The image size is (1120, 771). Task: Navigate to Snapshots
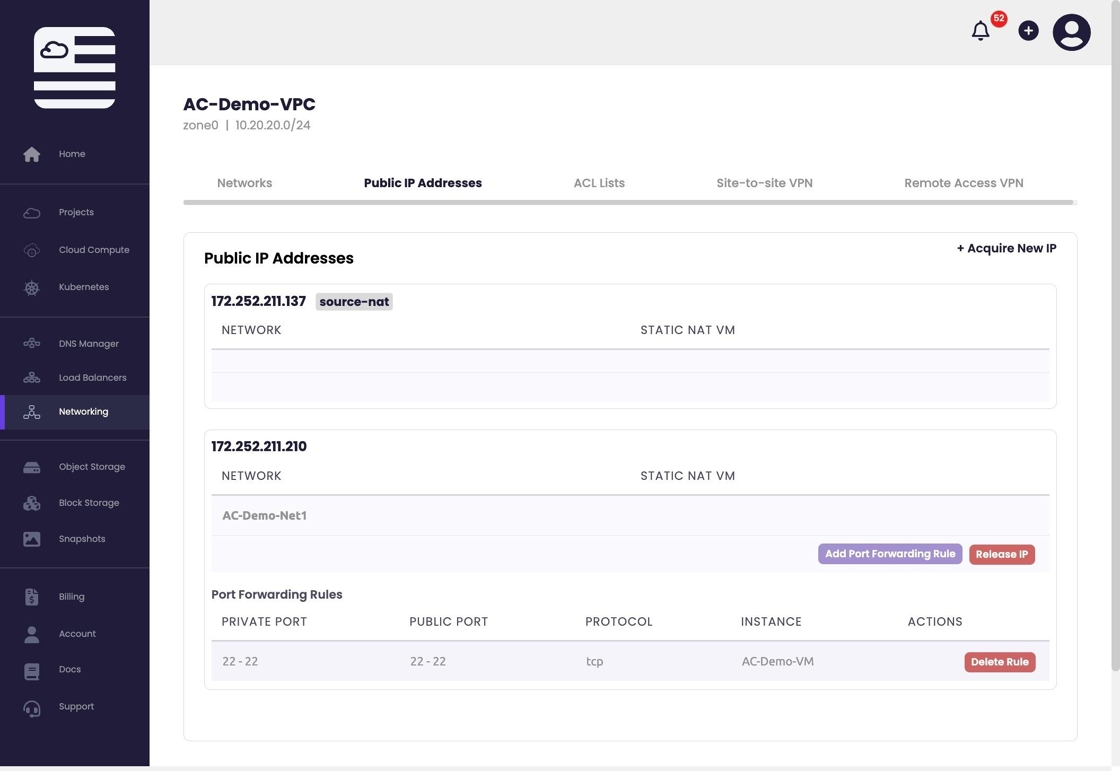click(81, 539)
